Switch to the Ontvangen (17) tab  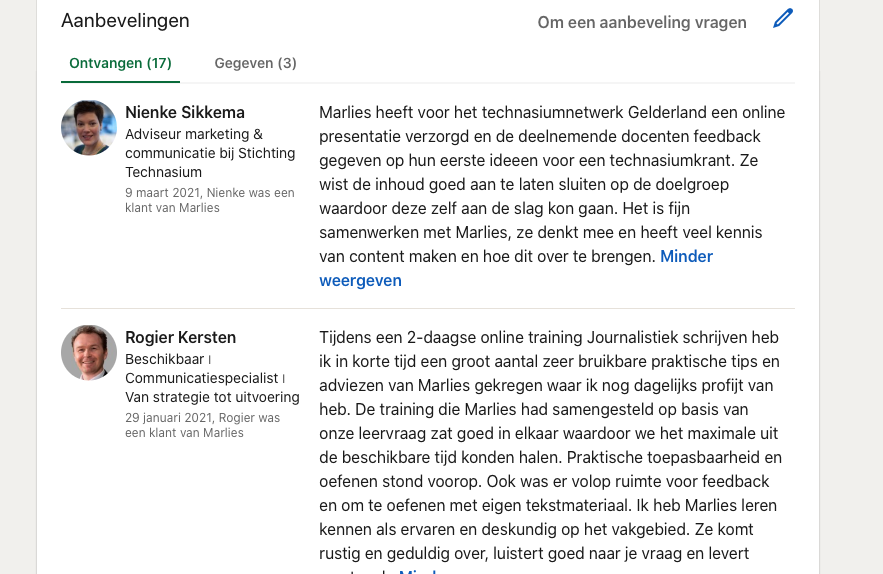tap(121, 63)
